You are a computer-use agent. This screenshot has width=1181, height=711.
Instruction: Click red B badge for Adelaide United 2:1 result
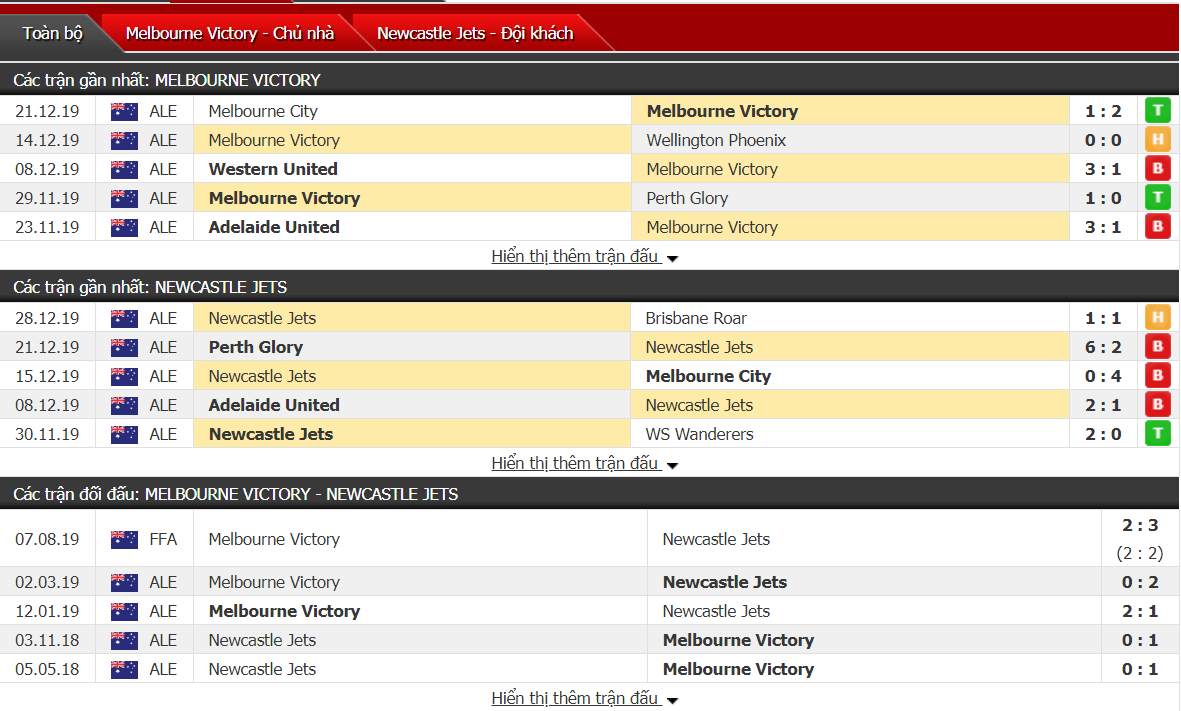1158,404
